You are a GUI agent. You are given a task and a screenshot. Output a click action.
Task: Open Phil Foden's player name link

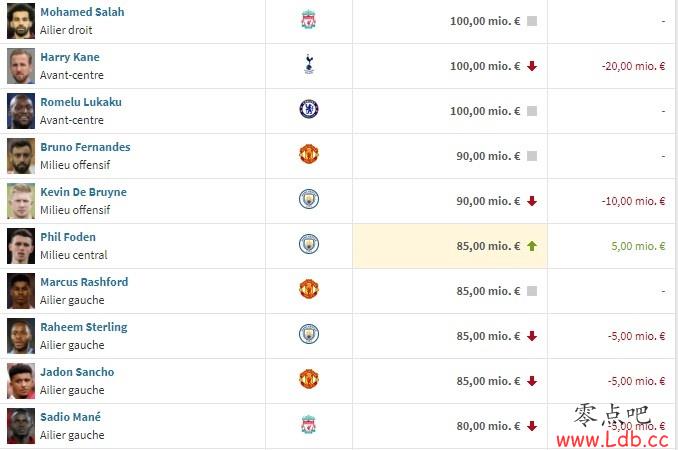(x=68, y=237)
